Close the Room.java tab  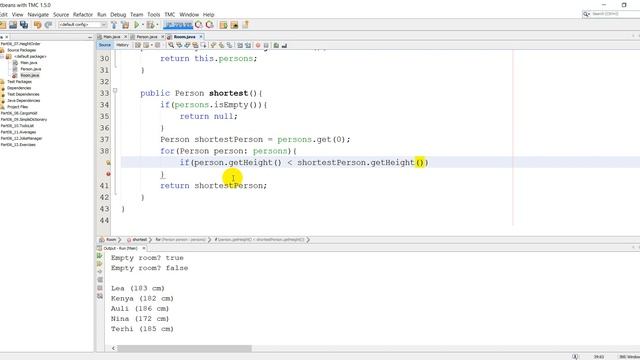point(201,37)
